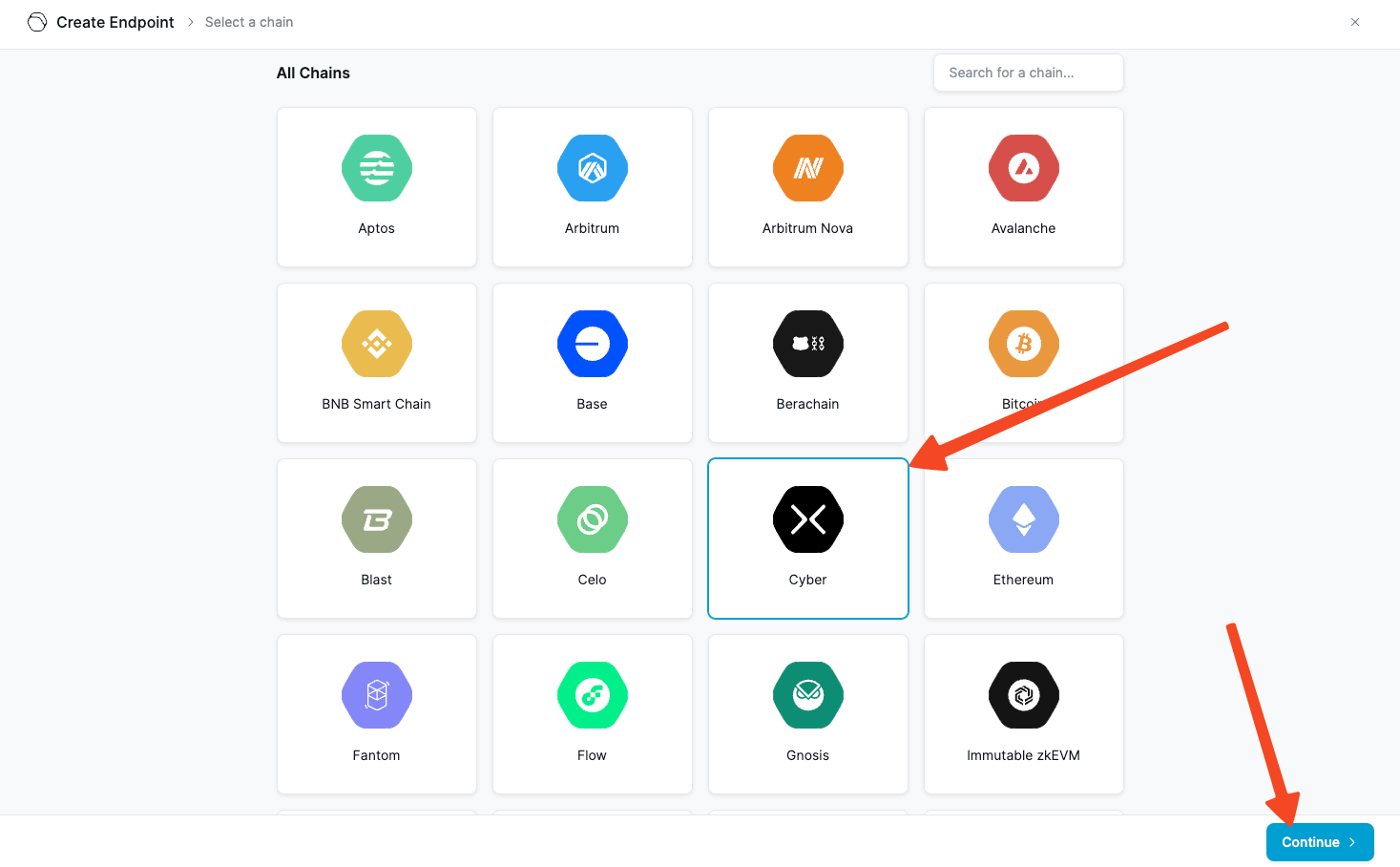The width and height of the screenshot is (1400, 867).
Task: Click the Select a chain breadcrumb
Action: tap(249, 22)
